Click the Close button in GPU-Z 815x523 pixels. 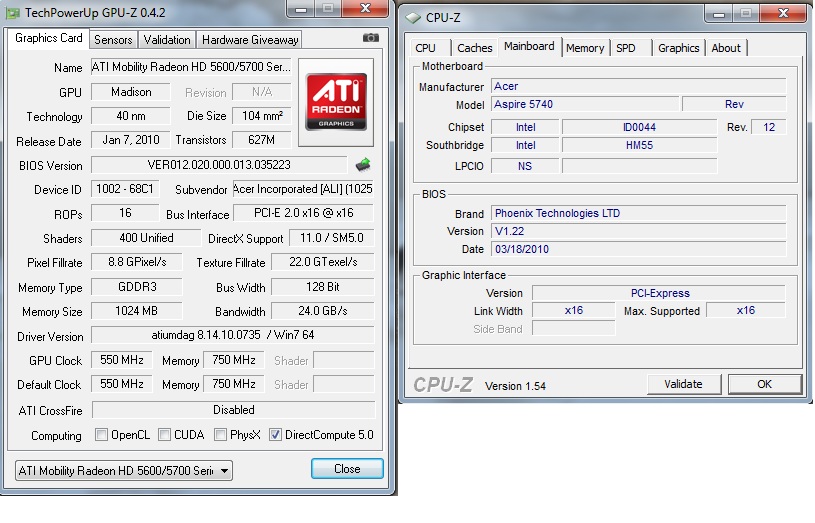347,469
